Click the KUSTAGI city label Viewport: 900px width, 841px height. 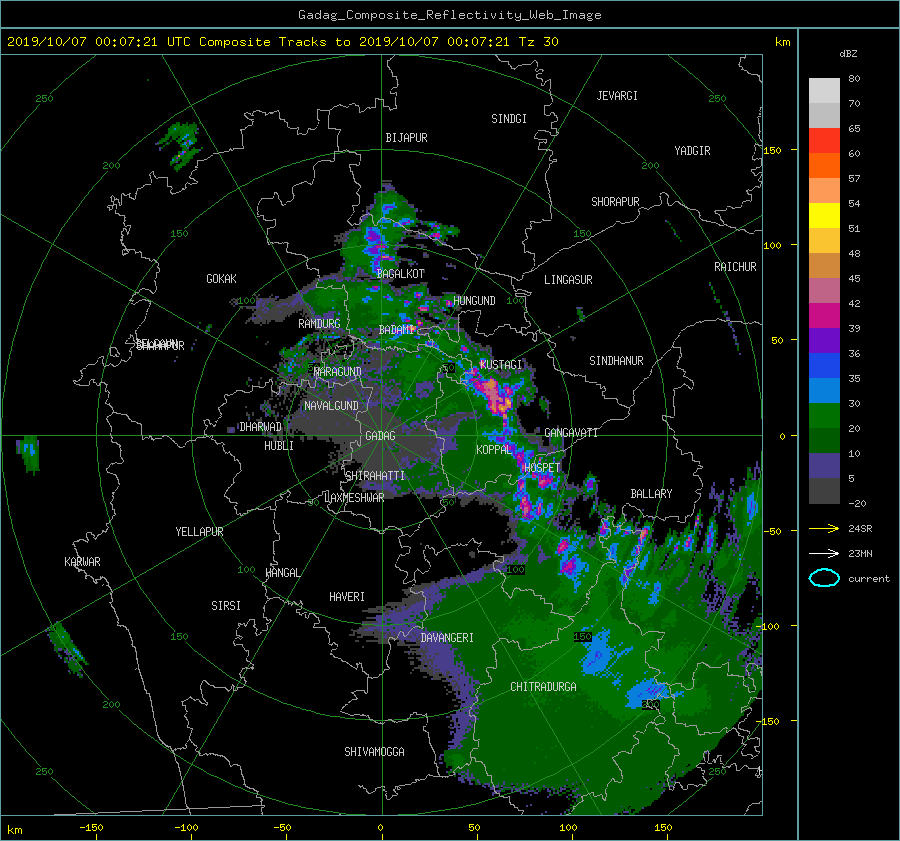click(501, 365)
